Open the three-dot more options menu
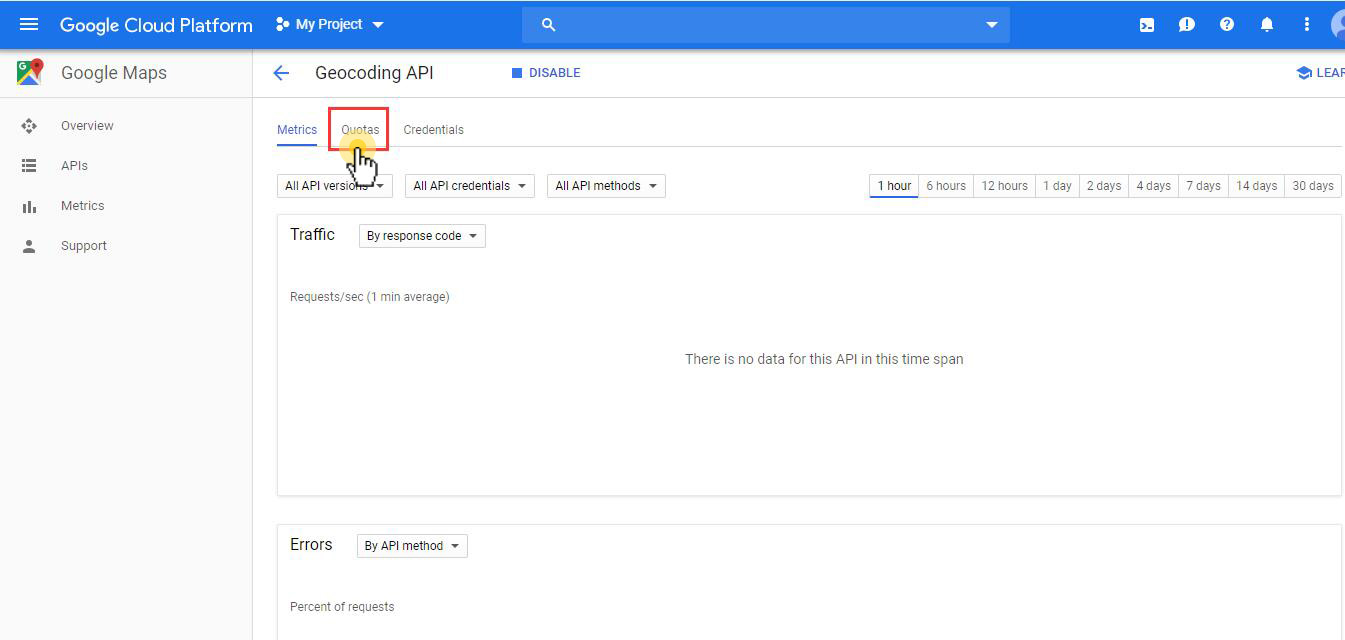The height and width of the screenshot is (640, 1345). click(x=1306, y=25)
